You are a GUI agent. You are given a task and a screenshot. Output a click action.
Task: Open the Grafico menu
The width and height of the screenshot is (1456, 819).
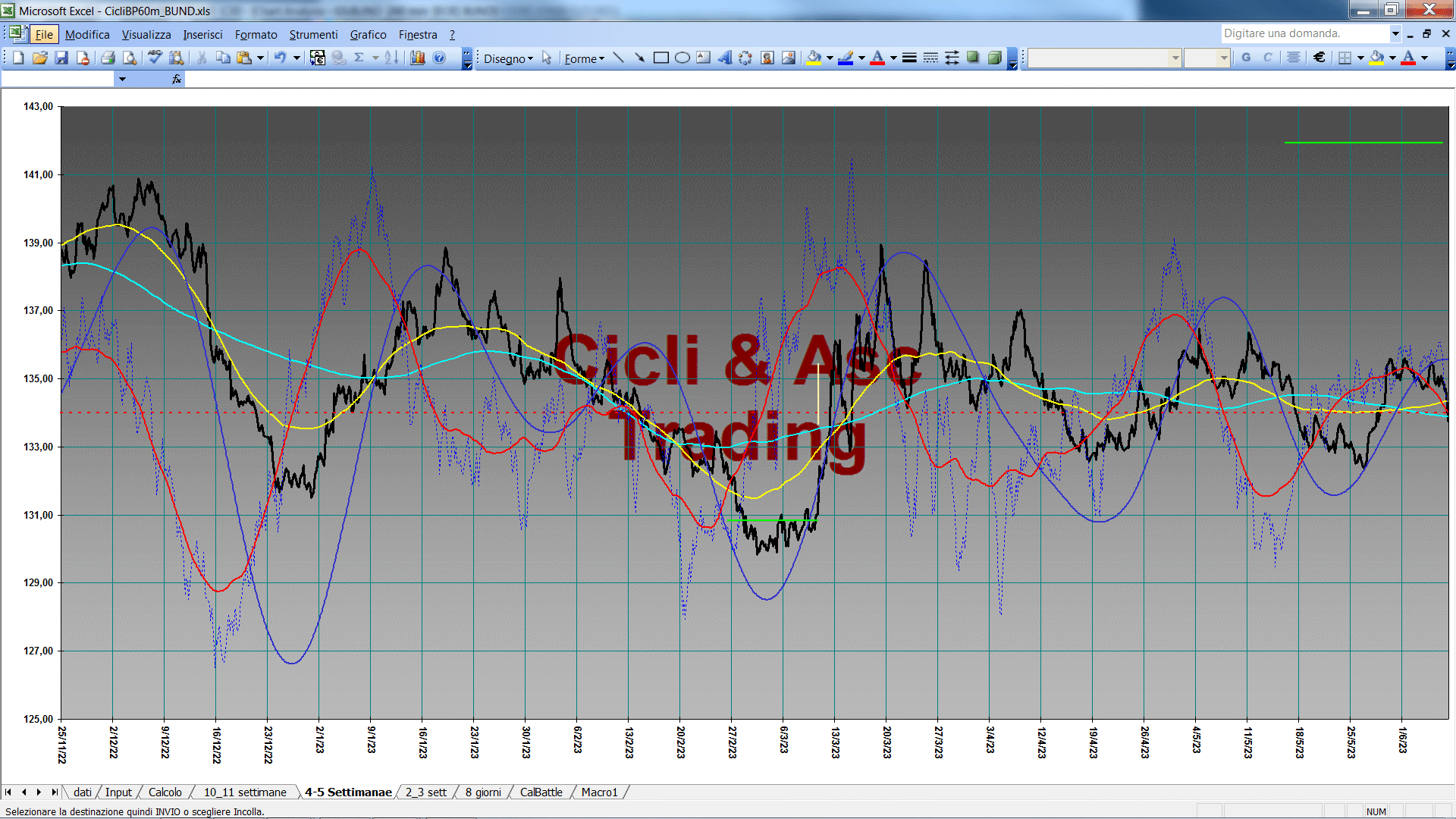(x=368, y=35)
